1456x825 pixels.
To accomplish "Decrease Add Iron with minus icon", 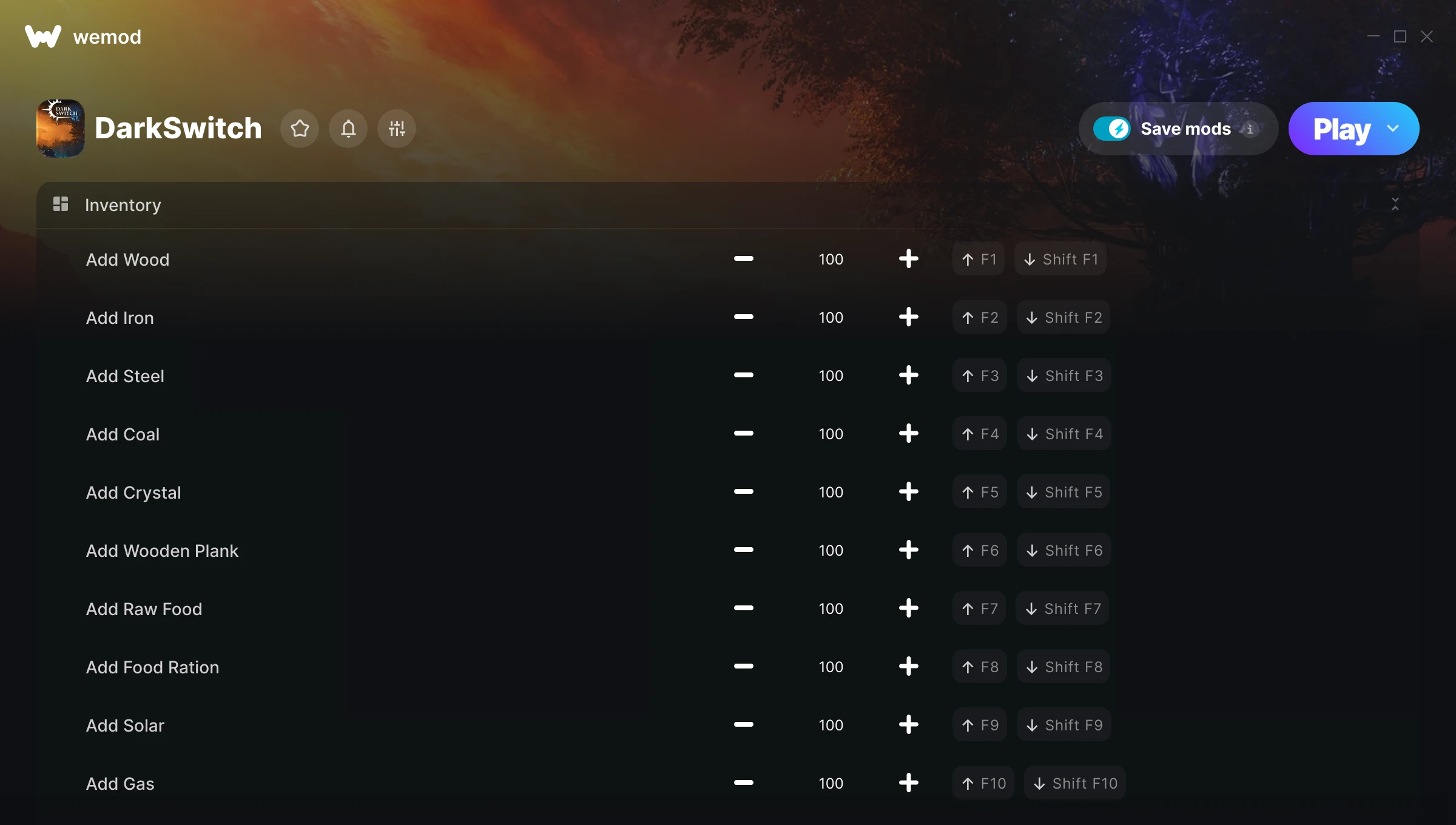I will [744, 317].
